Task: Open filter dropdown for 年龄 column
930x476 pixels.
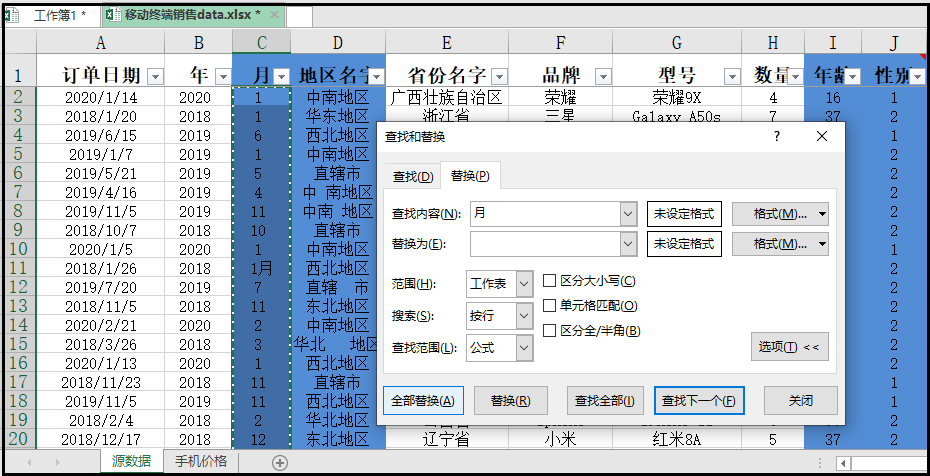Action: tap(853, 76)
